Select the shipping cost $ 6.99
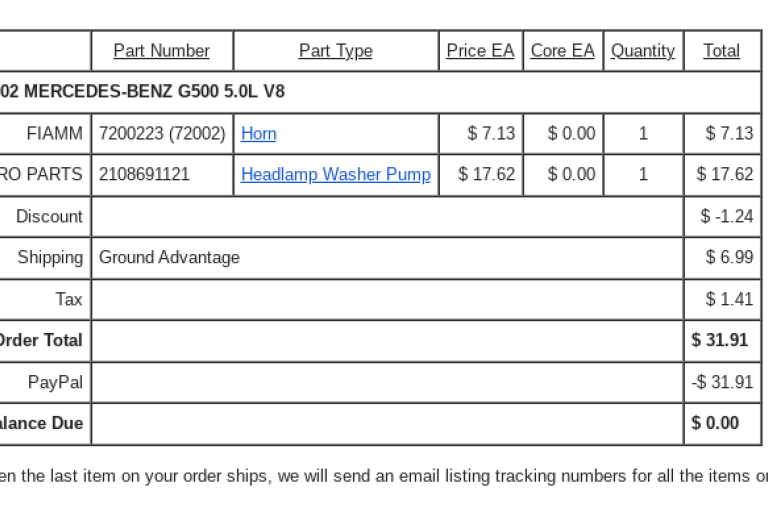Viewport: 768px width, 512px height. pyautogui.click(x=729, y=258)
